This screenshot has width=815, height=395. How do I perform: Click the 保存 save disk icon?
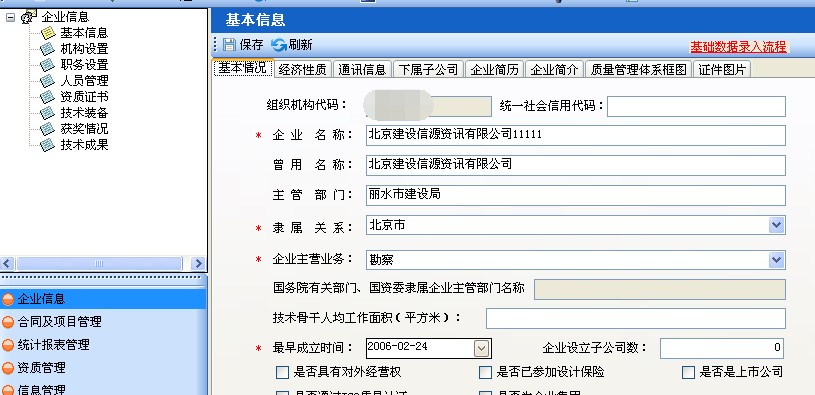tap(229, 45)
